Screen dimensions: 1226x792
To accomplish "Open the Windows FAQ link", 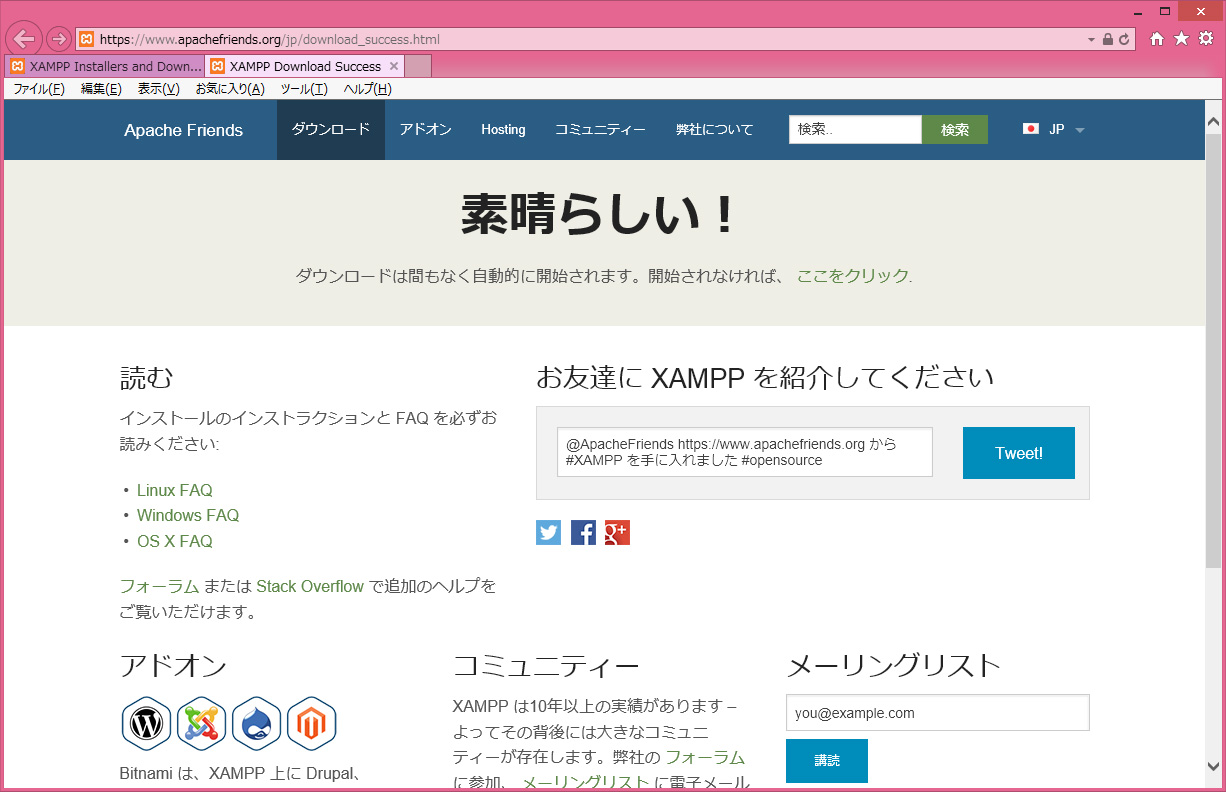I will point(188,516).
